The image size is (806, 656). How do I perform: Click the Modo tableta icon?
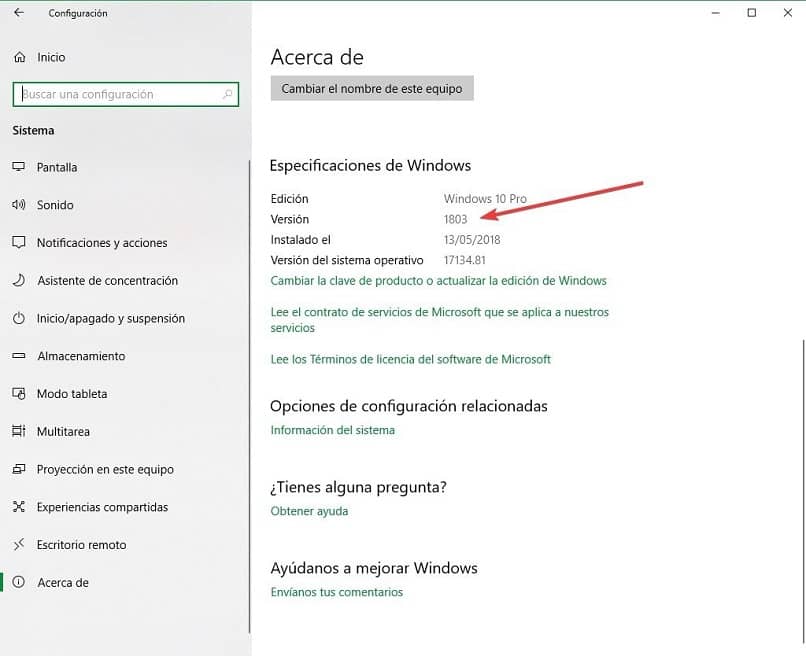[19, 394]
